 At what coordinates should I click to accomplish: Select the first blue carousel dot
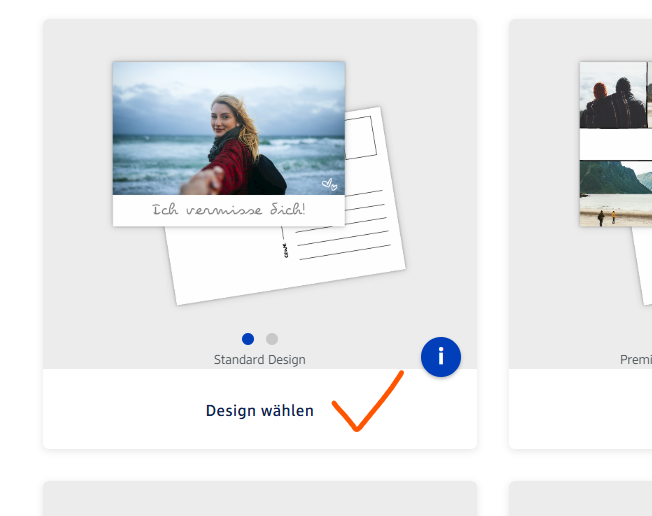click(248, 339)
